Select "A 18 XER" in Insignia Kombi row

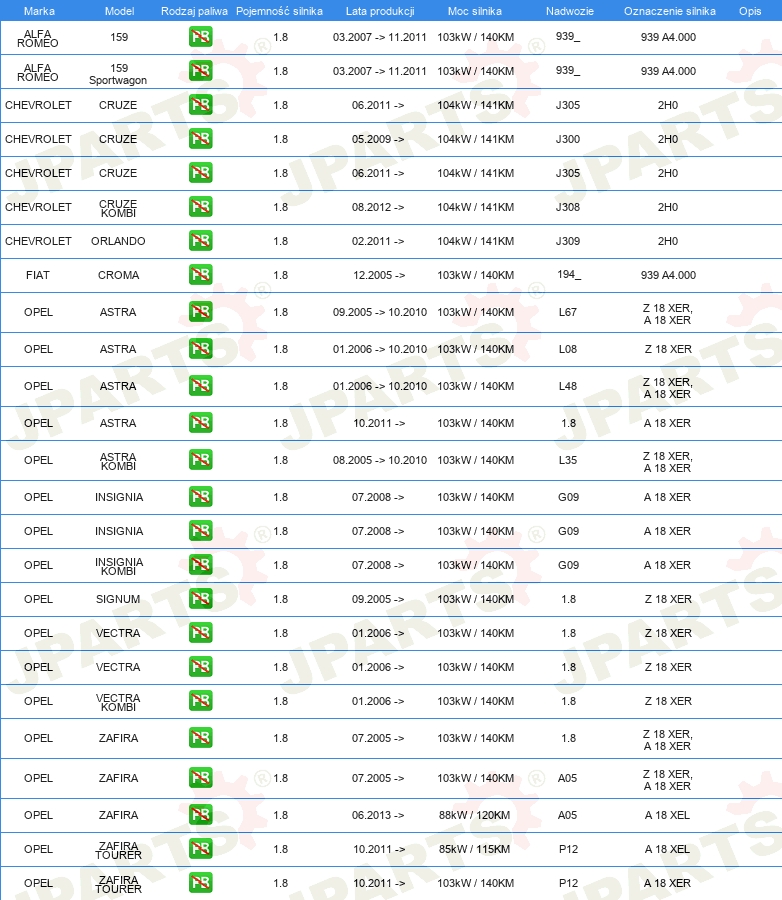coord(667,565)
